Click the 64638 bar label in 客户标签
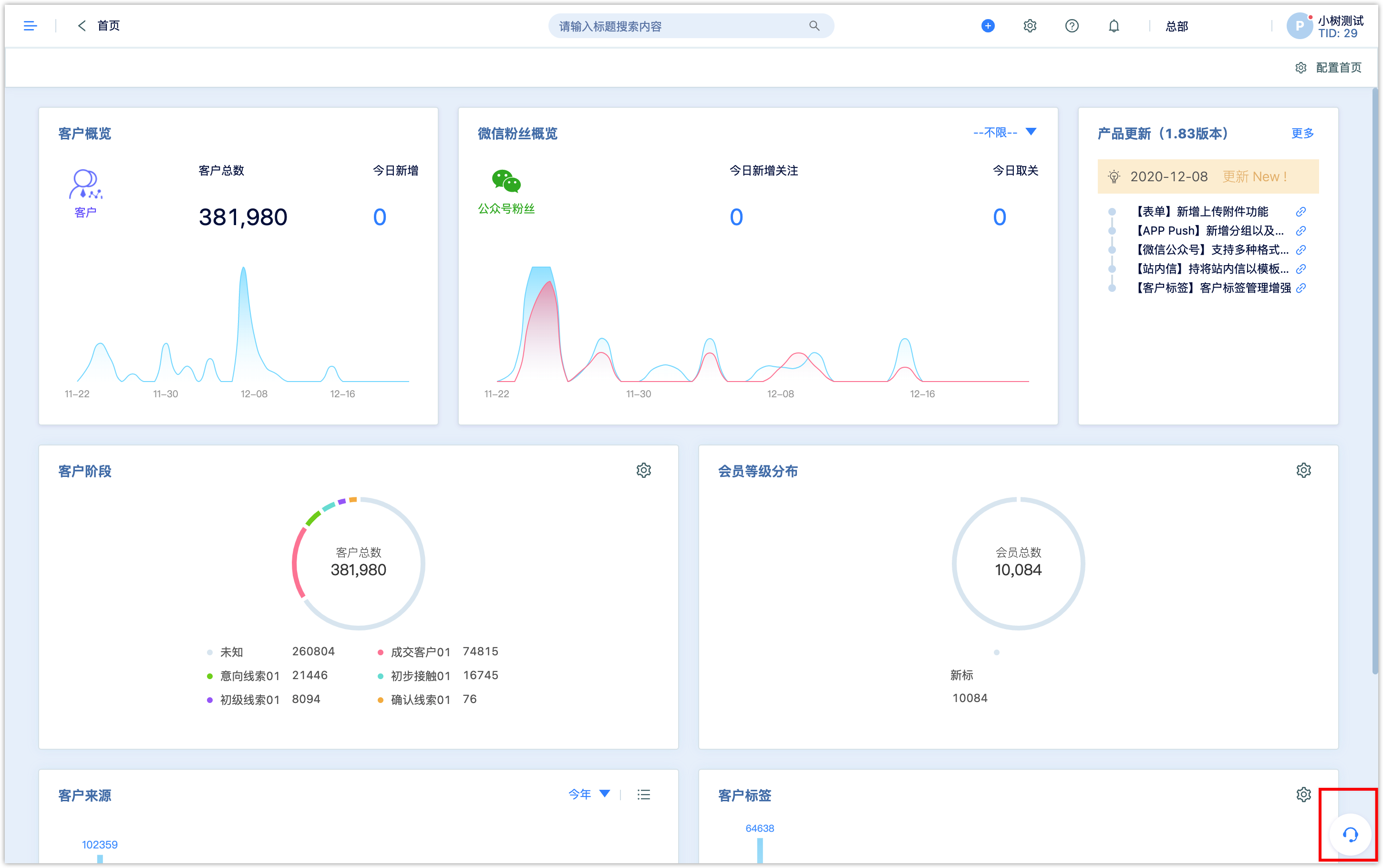The width and height of the screenshot is (1383, 868). [x=759, y=828]
